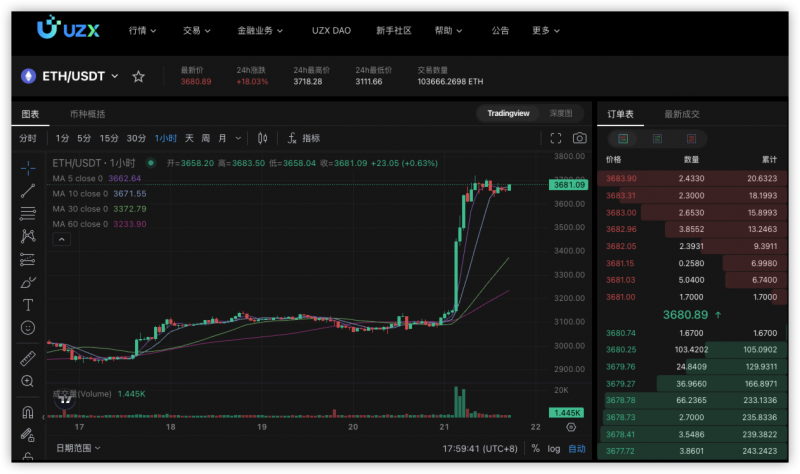The height and width of the screenshot is (474, 800).
Task: Toggle 自动 auto scale
Action: [577, 448]
